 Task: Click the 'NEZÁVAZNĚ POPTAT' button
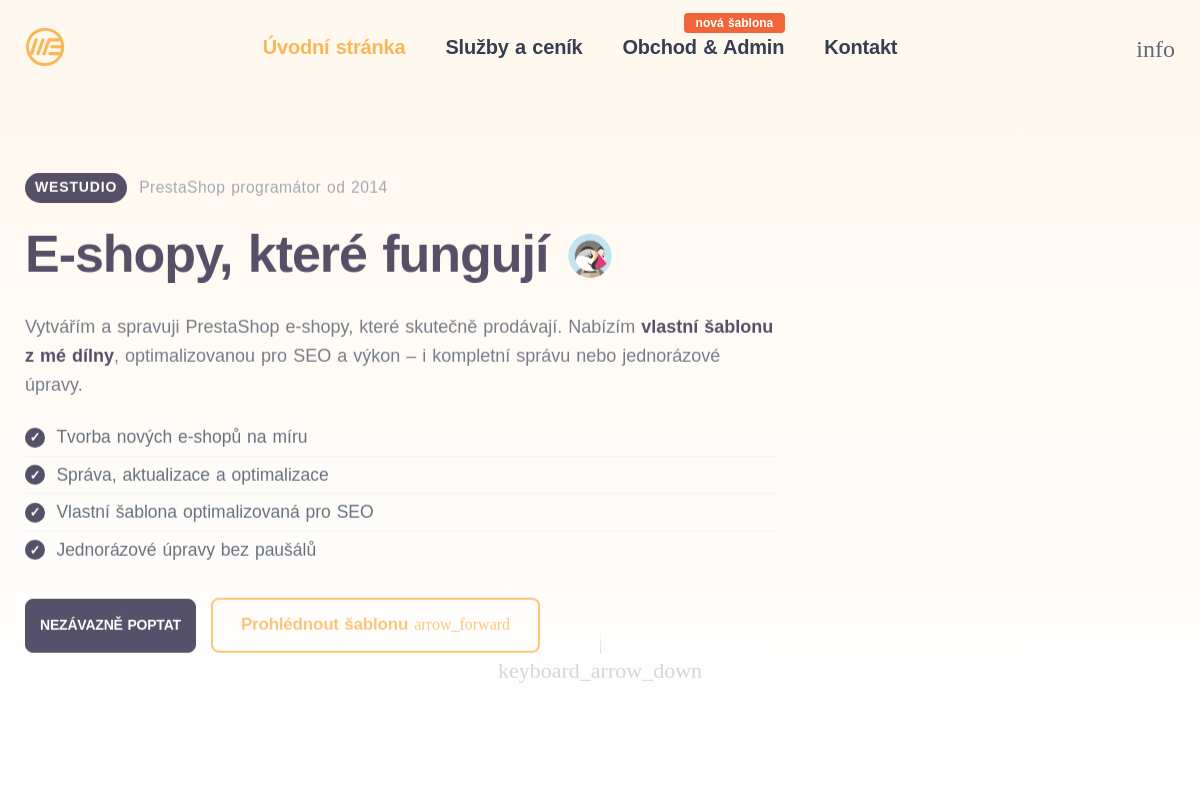pyautogui.click(x=110, y=625)
